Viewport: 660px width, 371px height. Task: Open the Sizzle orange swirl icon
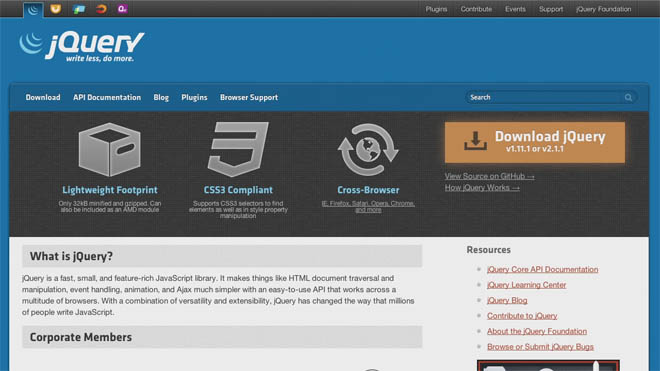101,9
